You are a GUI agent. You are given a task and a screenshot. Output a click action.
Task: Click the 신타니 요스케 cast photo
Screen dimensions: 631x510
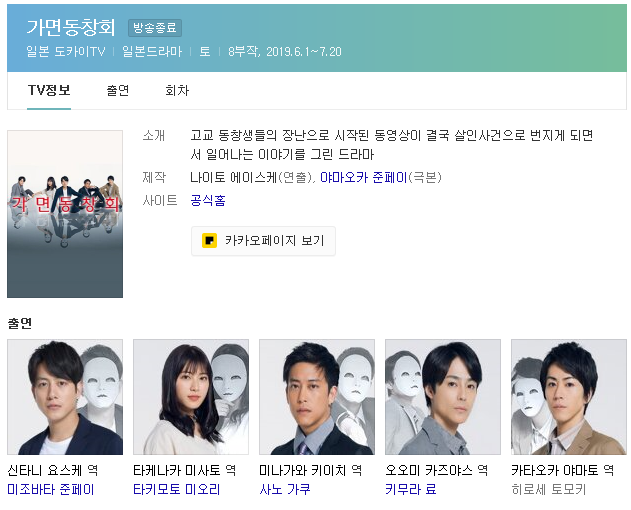65,397
